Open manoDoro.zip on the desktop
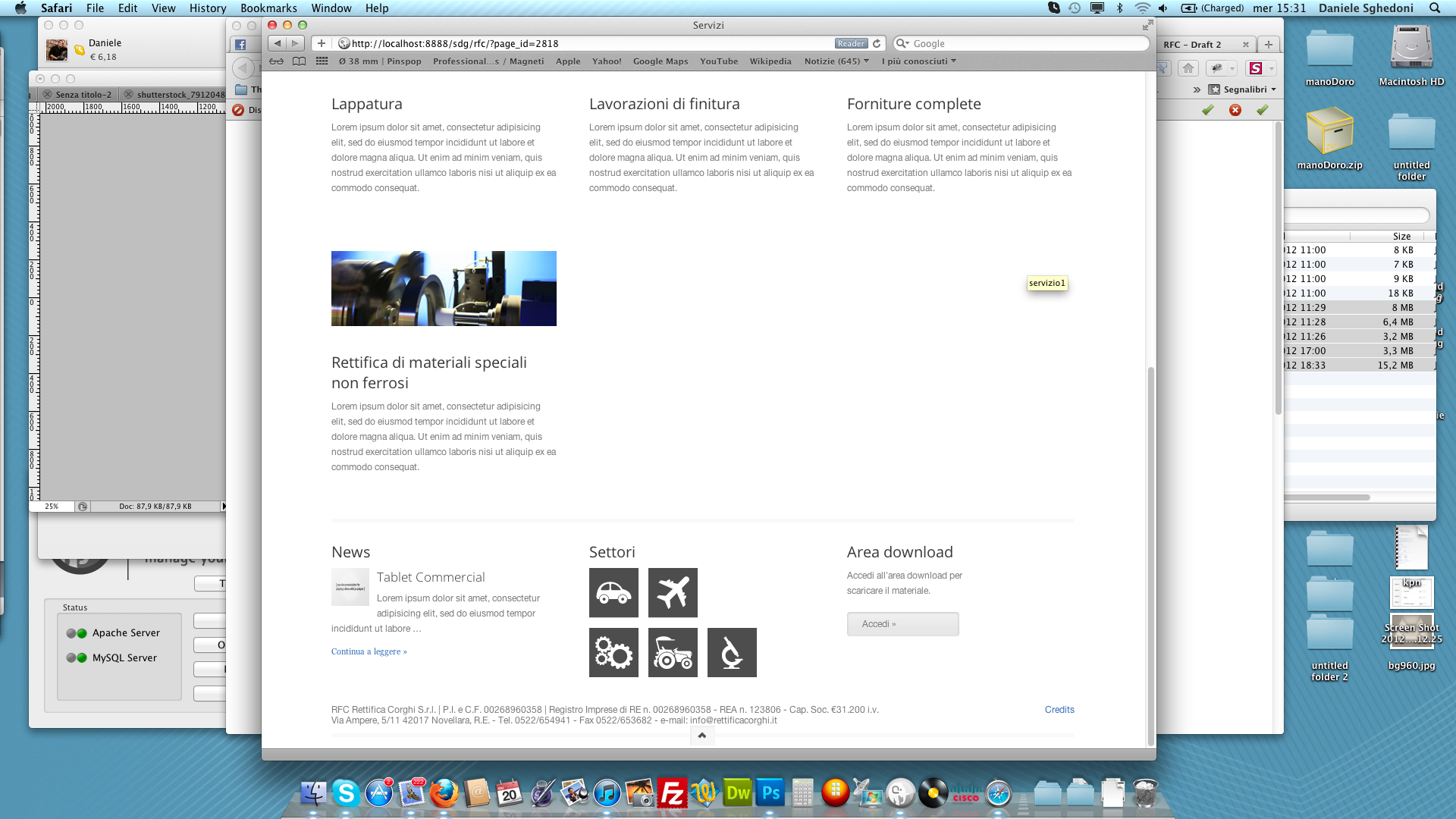 point(1329,140)
